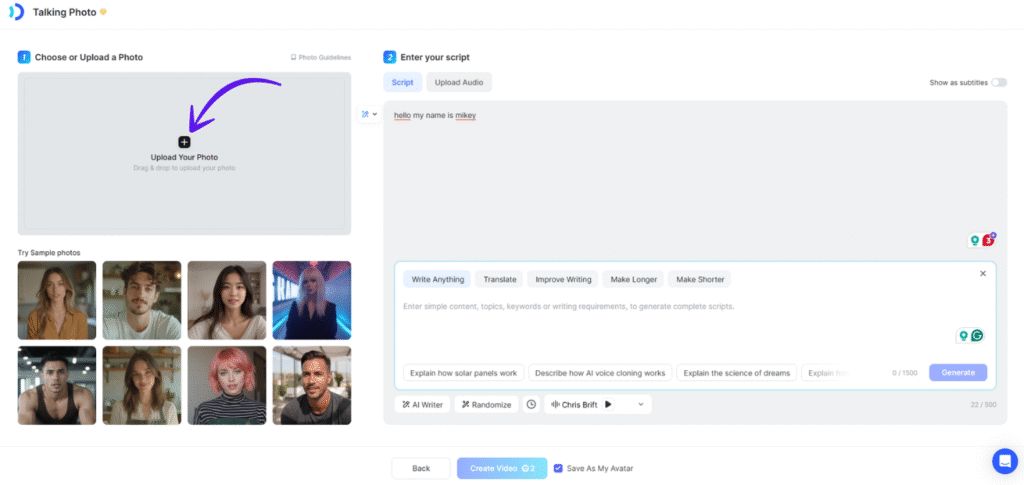Select the Translate option

(500, 279)
